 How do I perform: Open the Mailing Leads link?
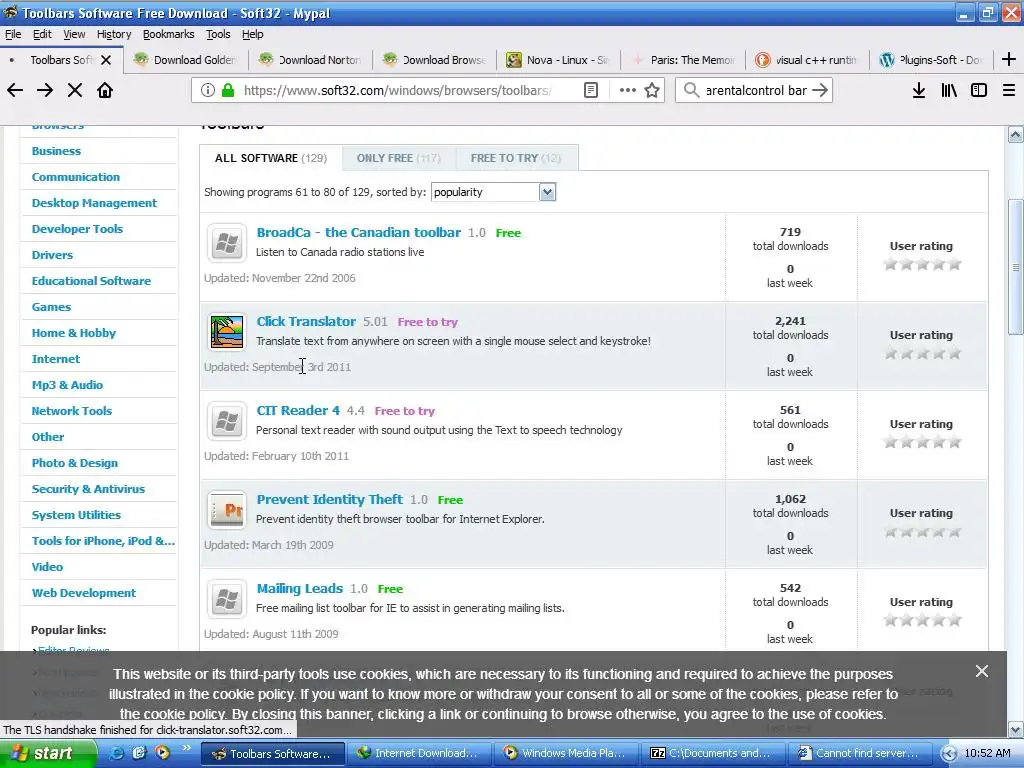coord(299,588)
